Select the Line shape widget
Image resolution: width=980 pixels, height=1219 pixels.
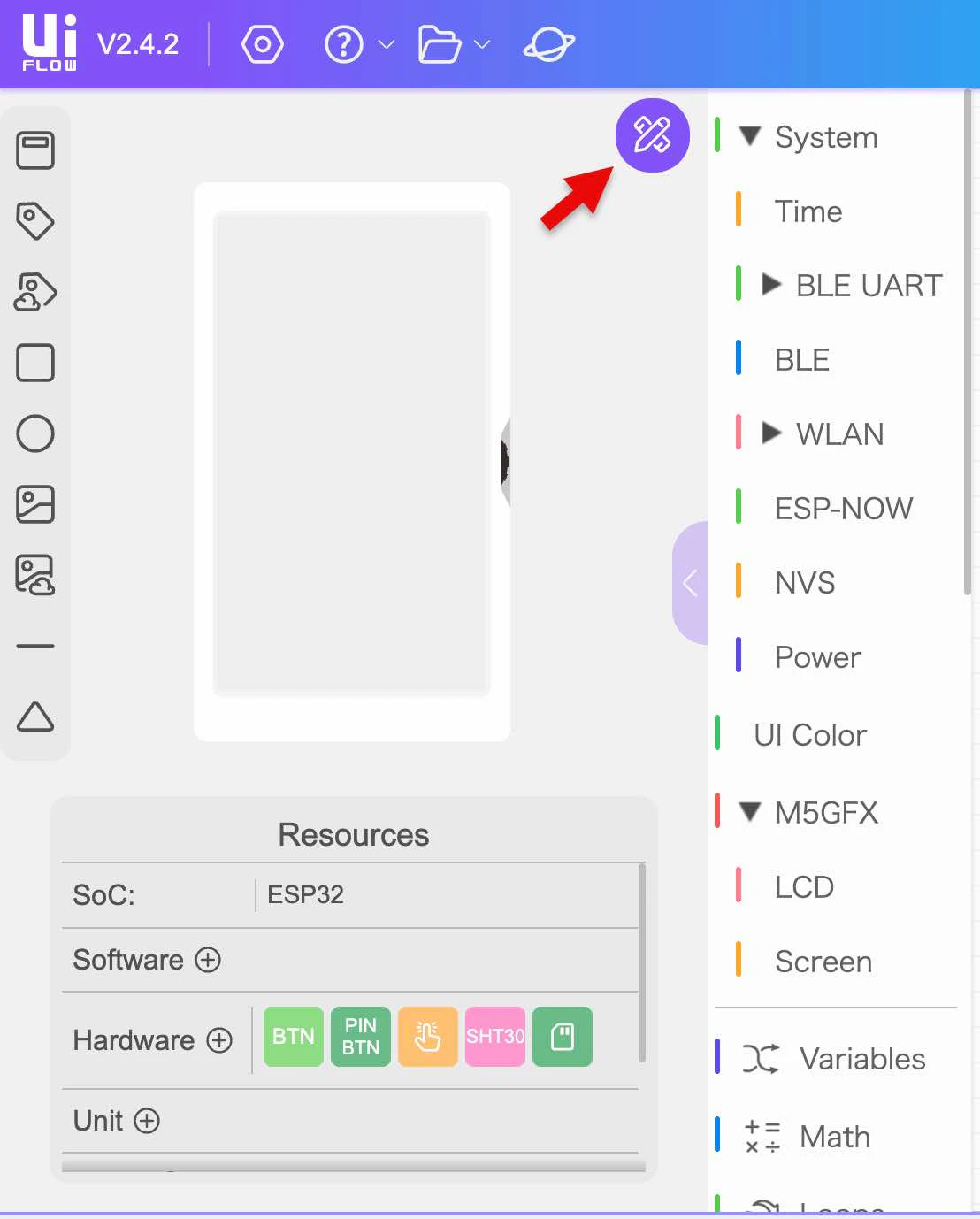click(x=35, y=646)
